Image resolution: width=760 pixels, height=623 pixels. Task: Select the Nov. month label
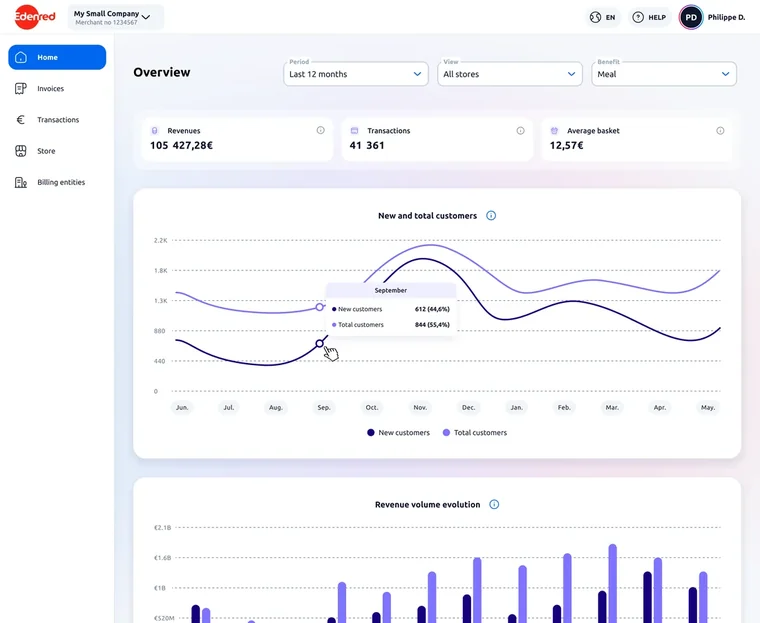pyautogui.click(x=420, y=408)
